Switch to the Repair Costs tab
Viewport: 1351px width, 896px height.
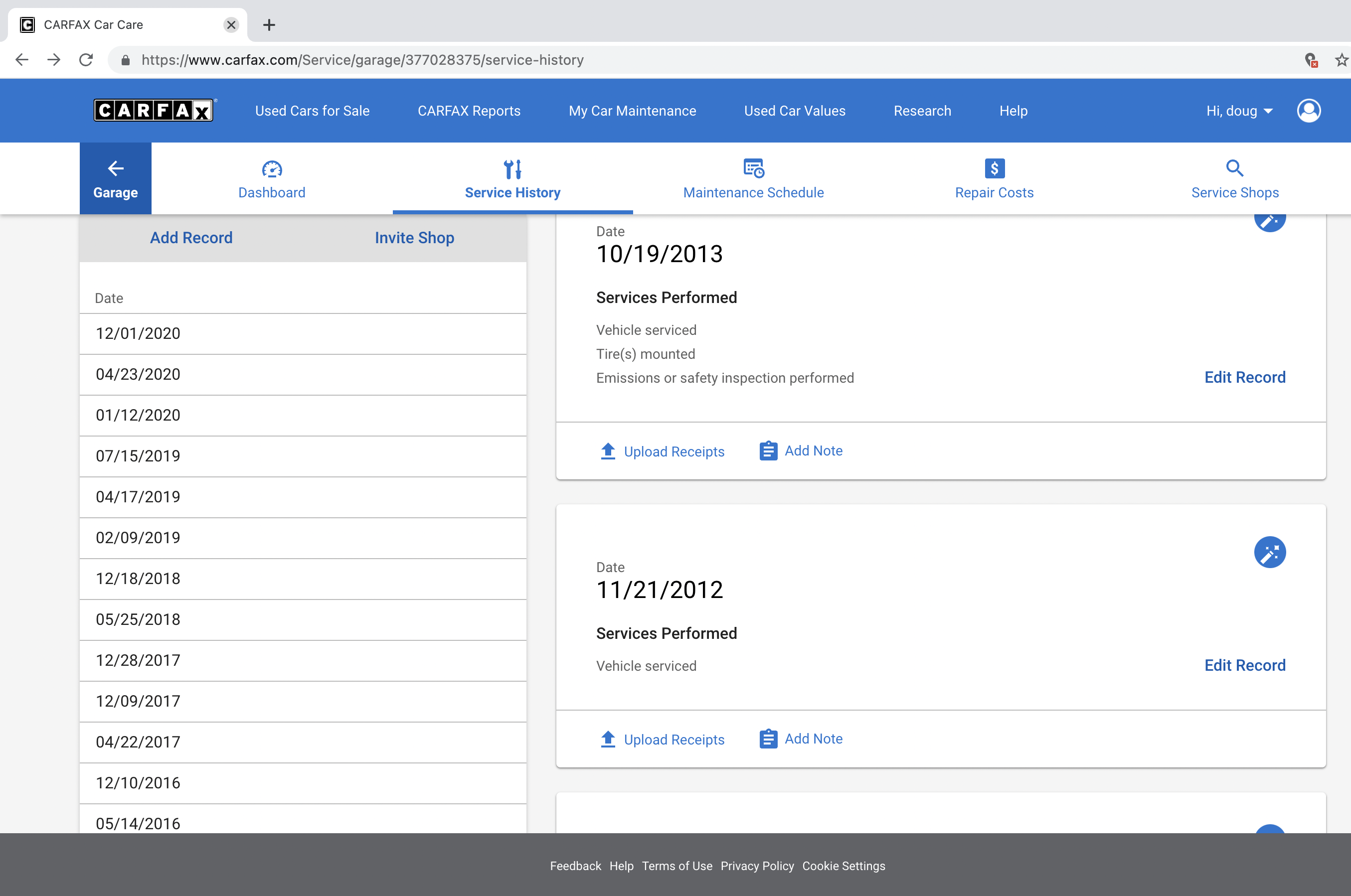point(995,178)
